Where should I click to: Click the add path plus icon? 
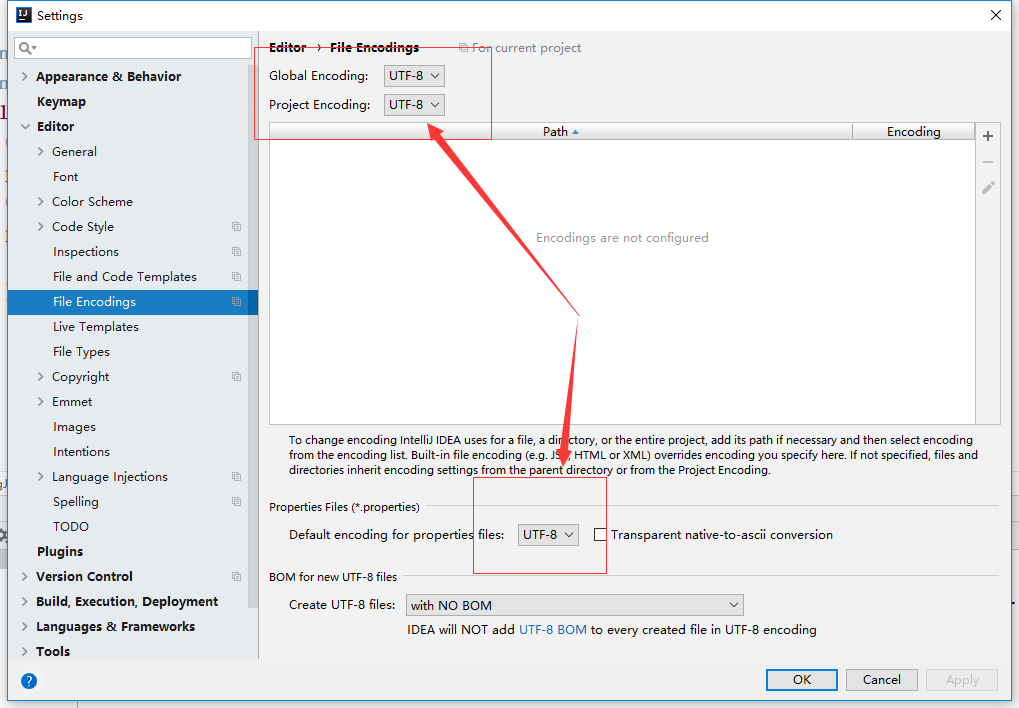pos(988,136)
